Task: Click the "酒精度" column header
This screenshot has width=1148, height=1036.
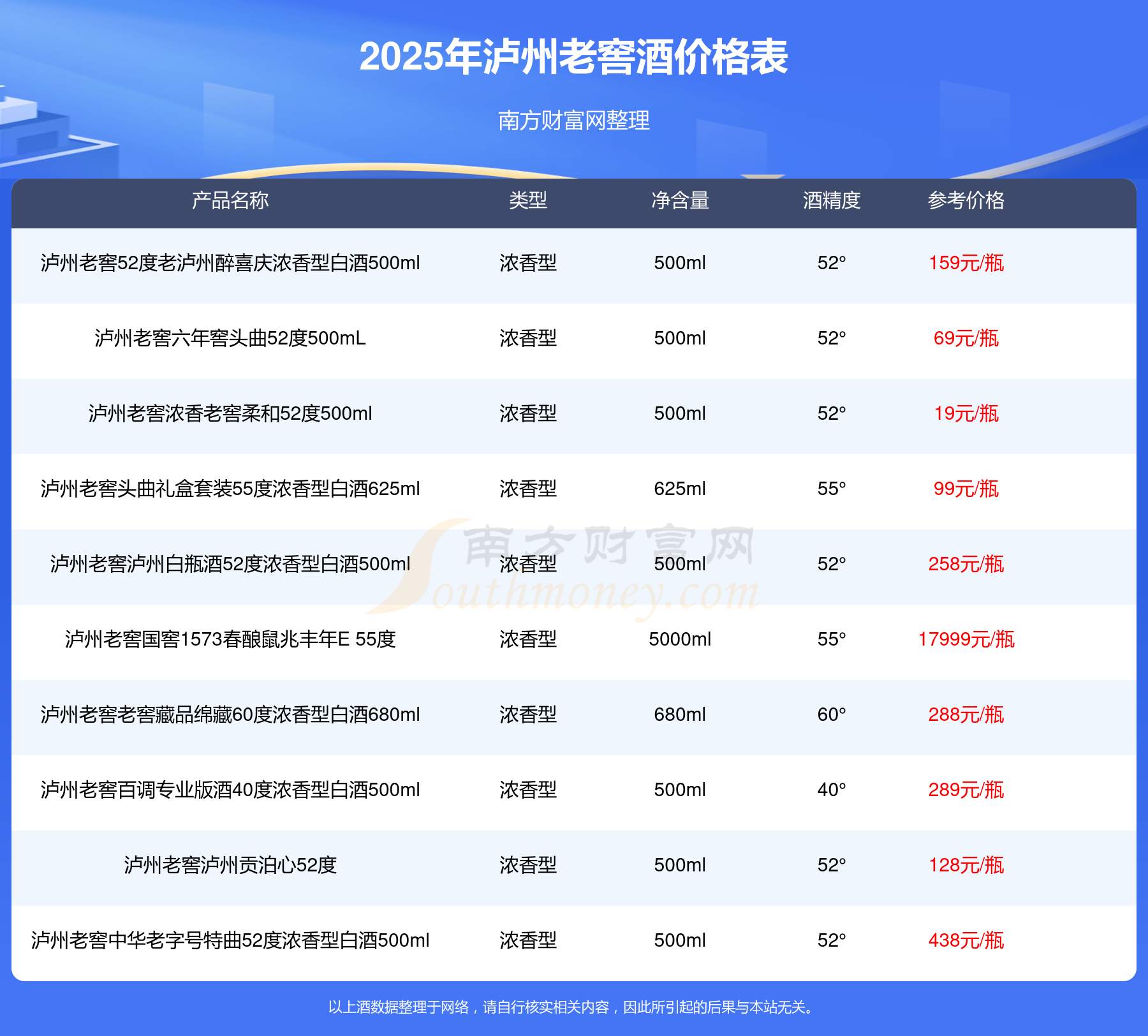Action: point(832,200)
